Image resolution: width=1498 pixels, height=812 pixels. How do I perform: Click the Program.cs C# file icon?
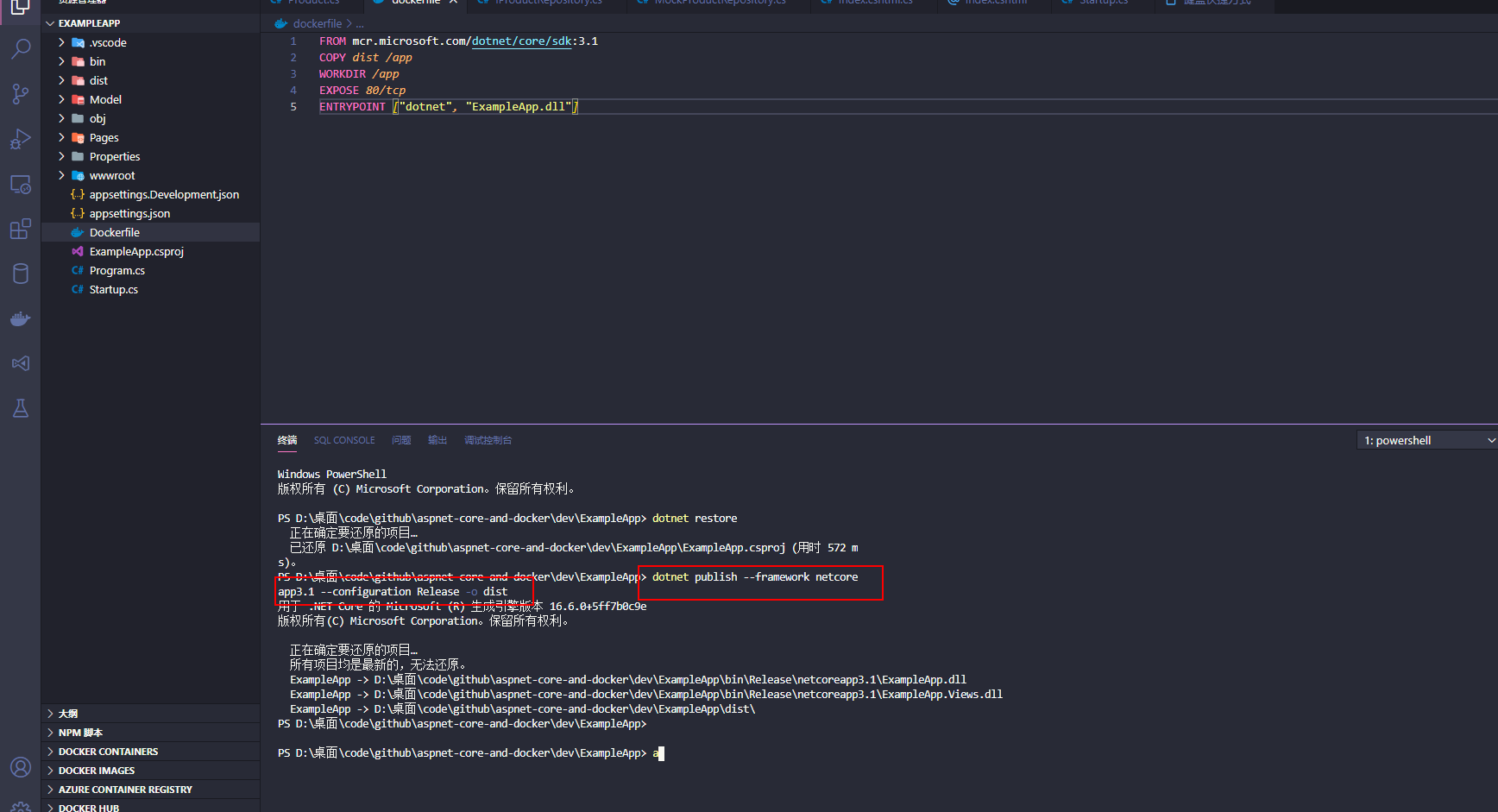click(x=78, y=270)
